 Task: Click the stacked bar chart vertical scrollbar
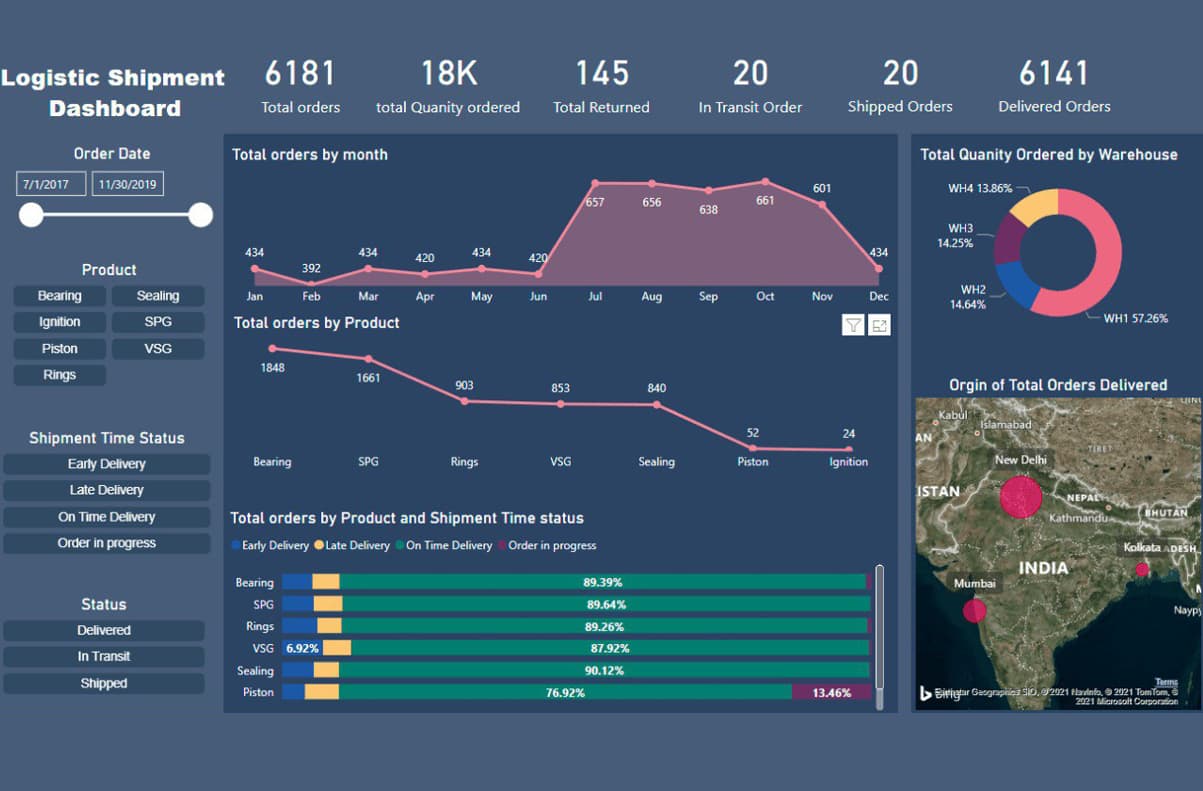coord(880,630)
